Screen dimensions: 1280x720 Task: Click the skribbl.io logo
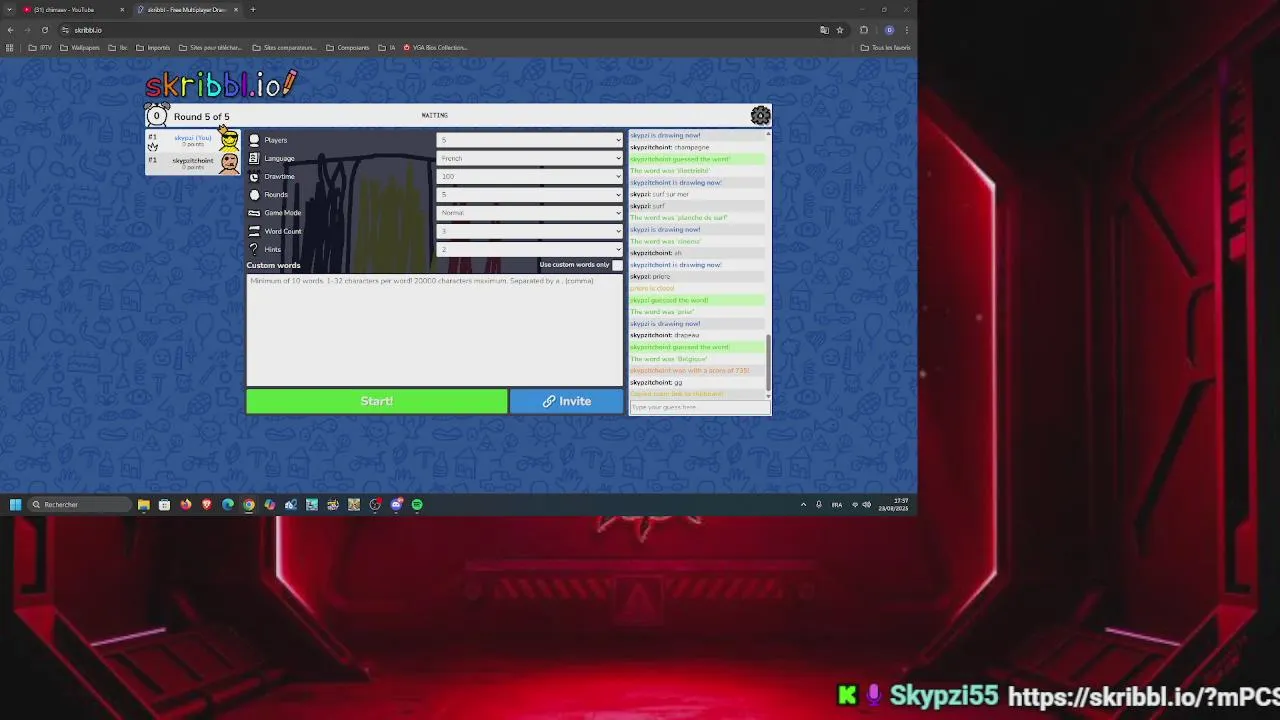click(x=221, y=84)
